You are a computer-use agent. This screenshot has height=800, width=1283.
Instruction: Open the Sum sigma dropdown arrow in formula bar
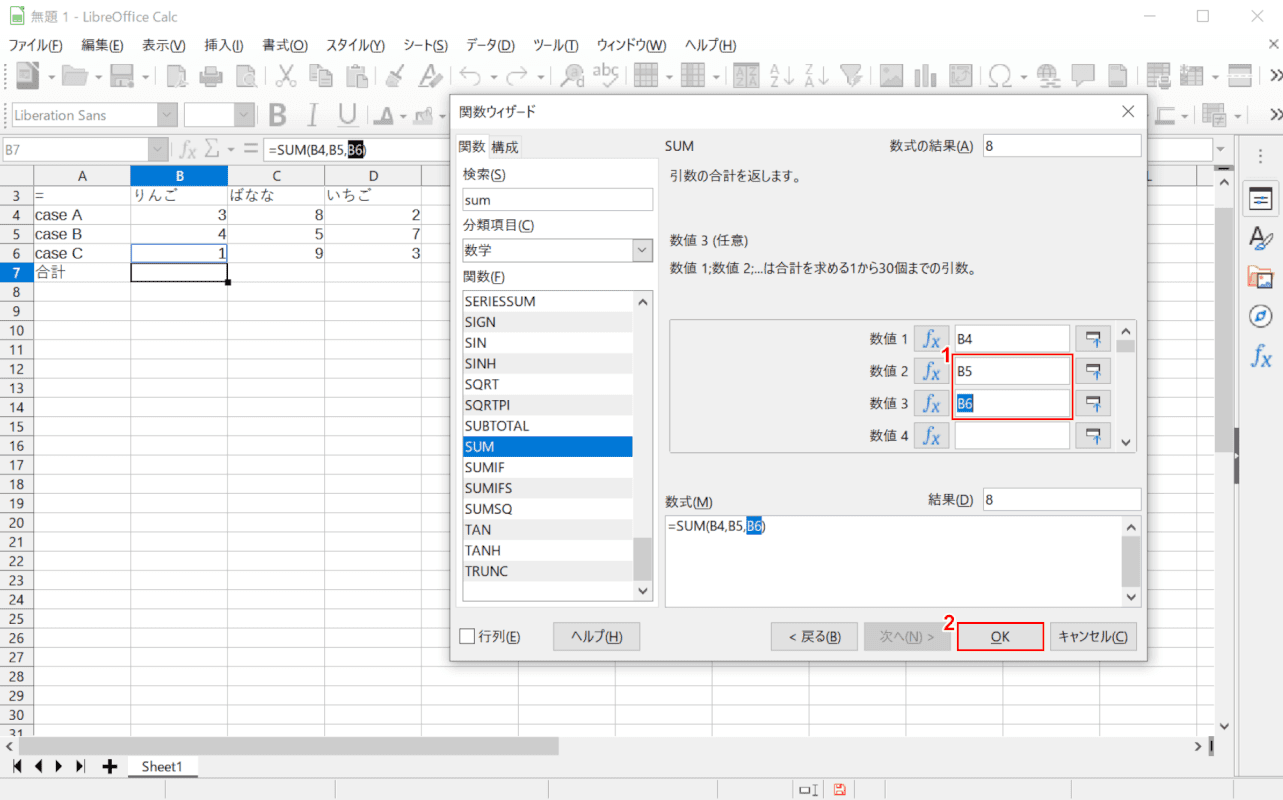point(229,149)
